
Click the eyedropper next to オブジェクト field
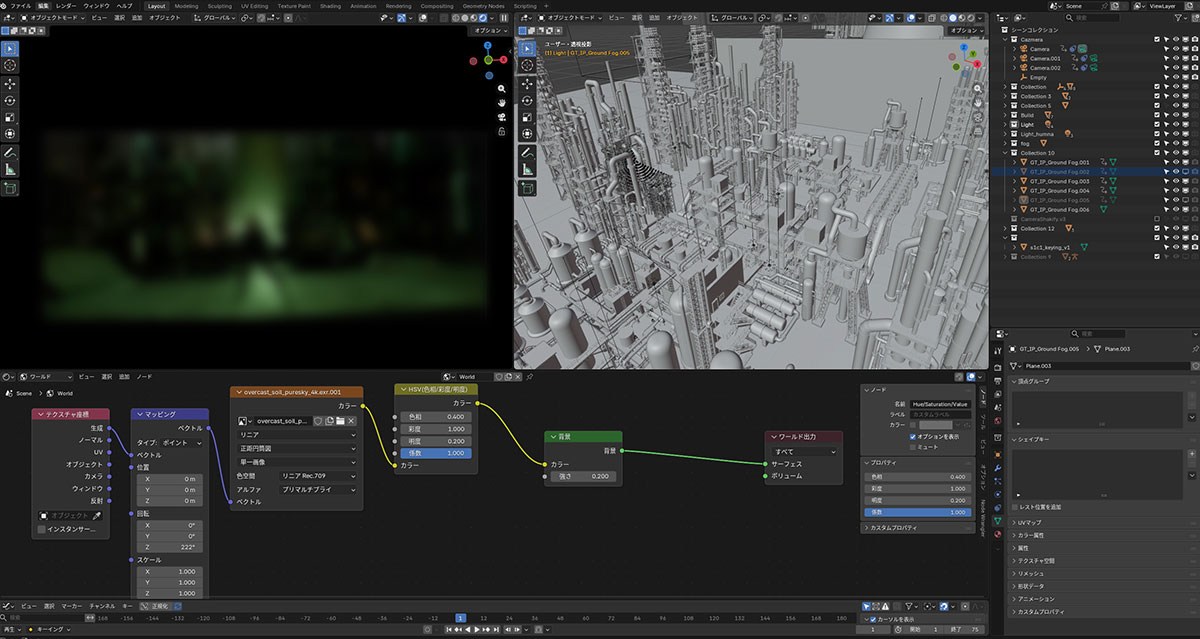pyautogui.click(x=97, y=515)
